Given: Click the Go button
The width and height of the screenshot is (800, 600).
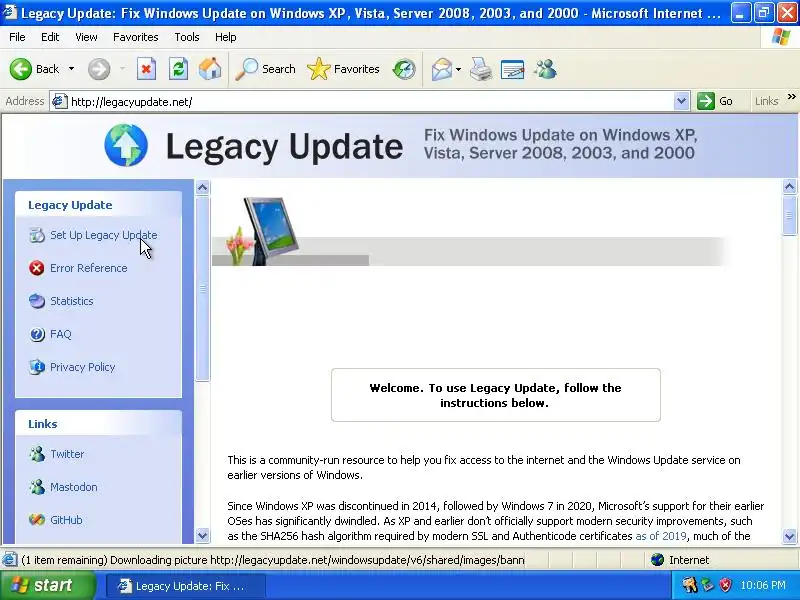Looking at the screenshot, I should (715, 102).
